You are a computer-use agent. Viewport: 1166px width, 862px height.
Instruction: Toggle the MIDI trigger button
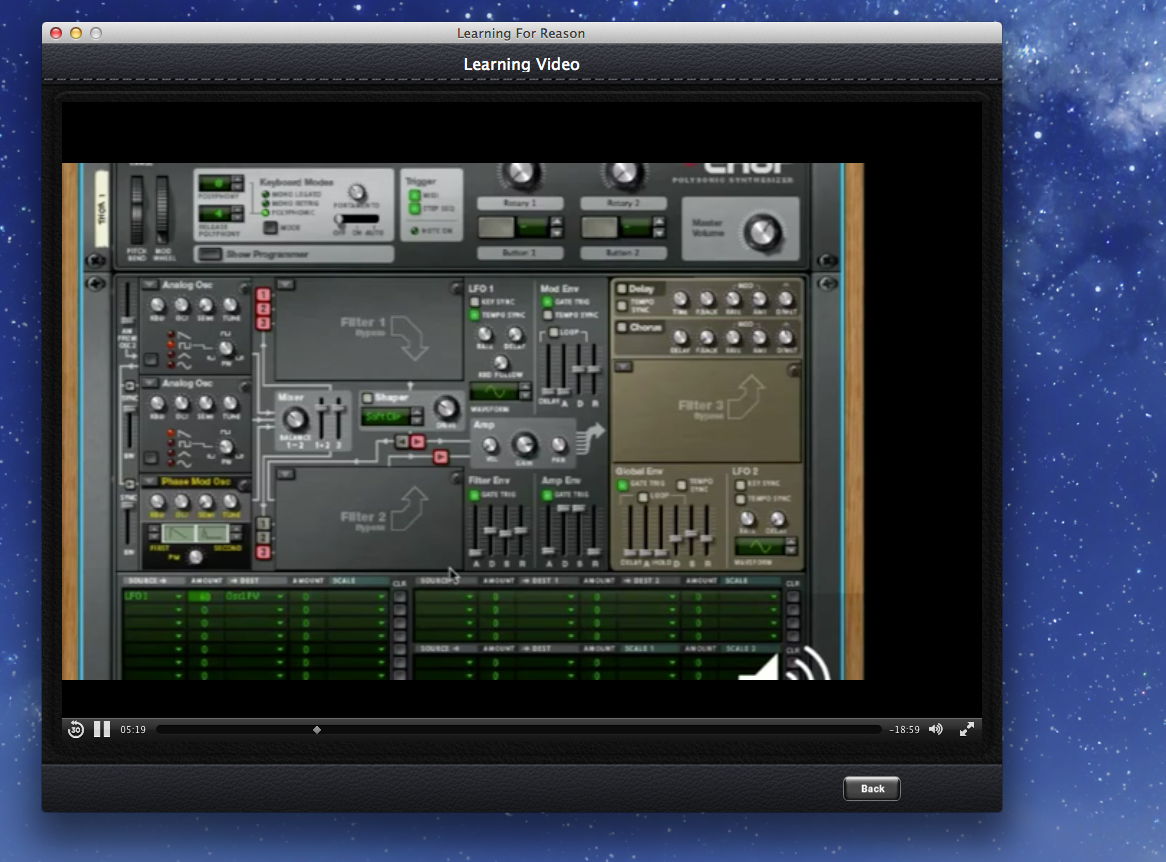click(x=414, y=196)
